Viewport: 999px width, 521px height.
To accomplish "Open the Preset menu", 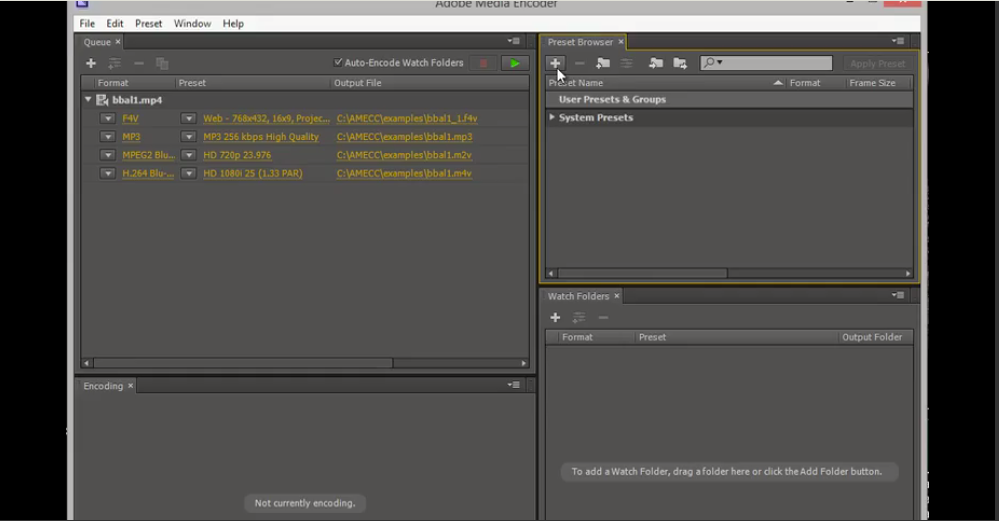I will click(x=148, y=24).
